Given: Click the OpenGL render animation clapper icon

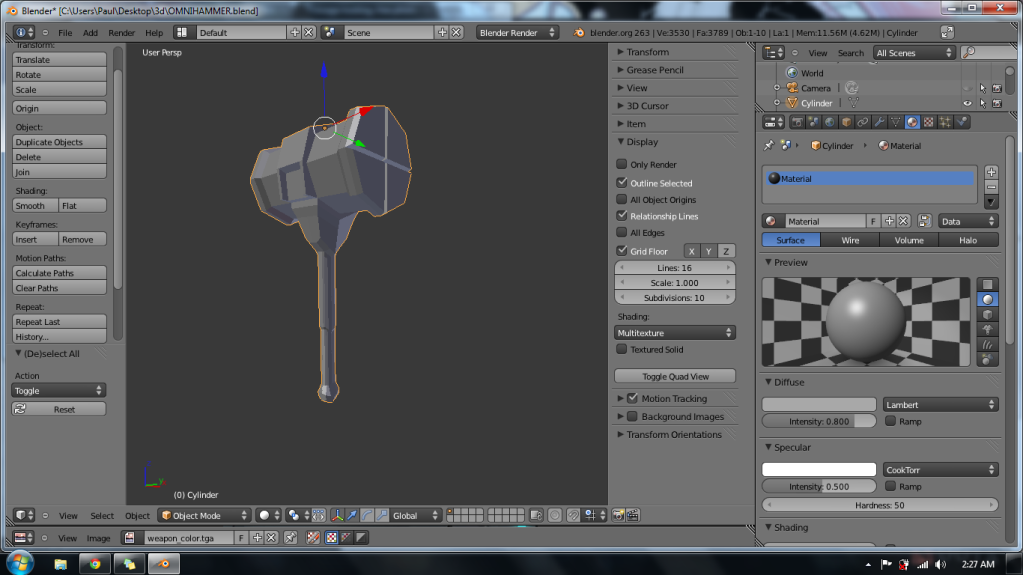Looking at the screenshot, I should tap(633, 516).
